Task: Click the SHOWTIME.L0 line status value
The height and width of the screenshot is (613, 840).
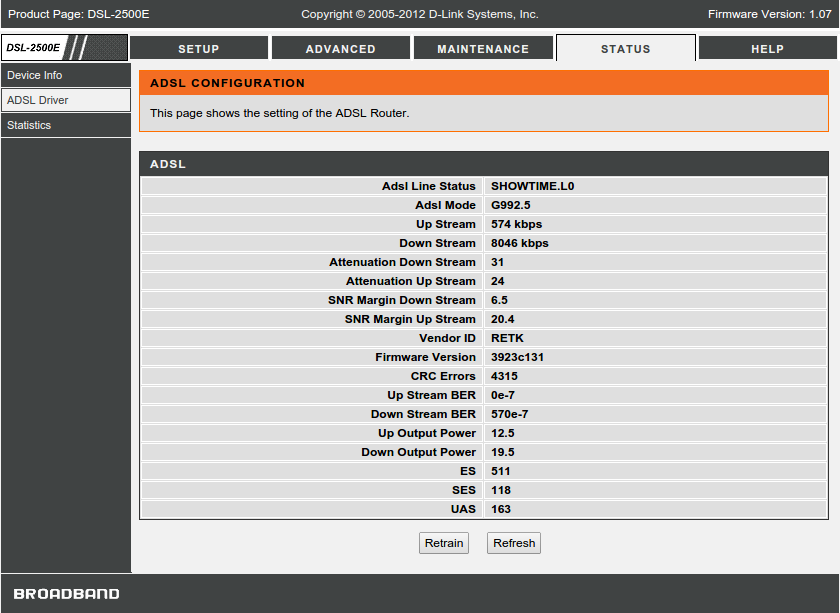Action: click(x=532, y=186)
